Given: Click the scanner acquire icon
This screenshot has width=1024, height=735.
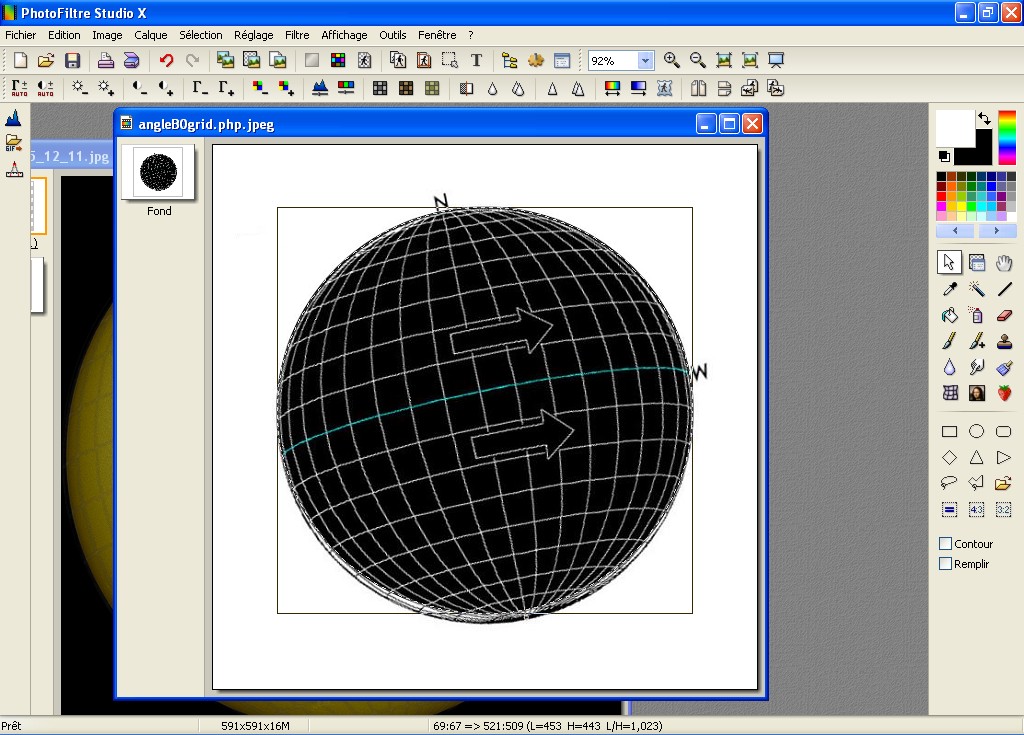Looking at the screenshot, I should click(x=132, y=61).
